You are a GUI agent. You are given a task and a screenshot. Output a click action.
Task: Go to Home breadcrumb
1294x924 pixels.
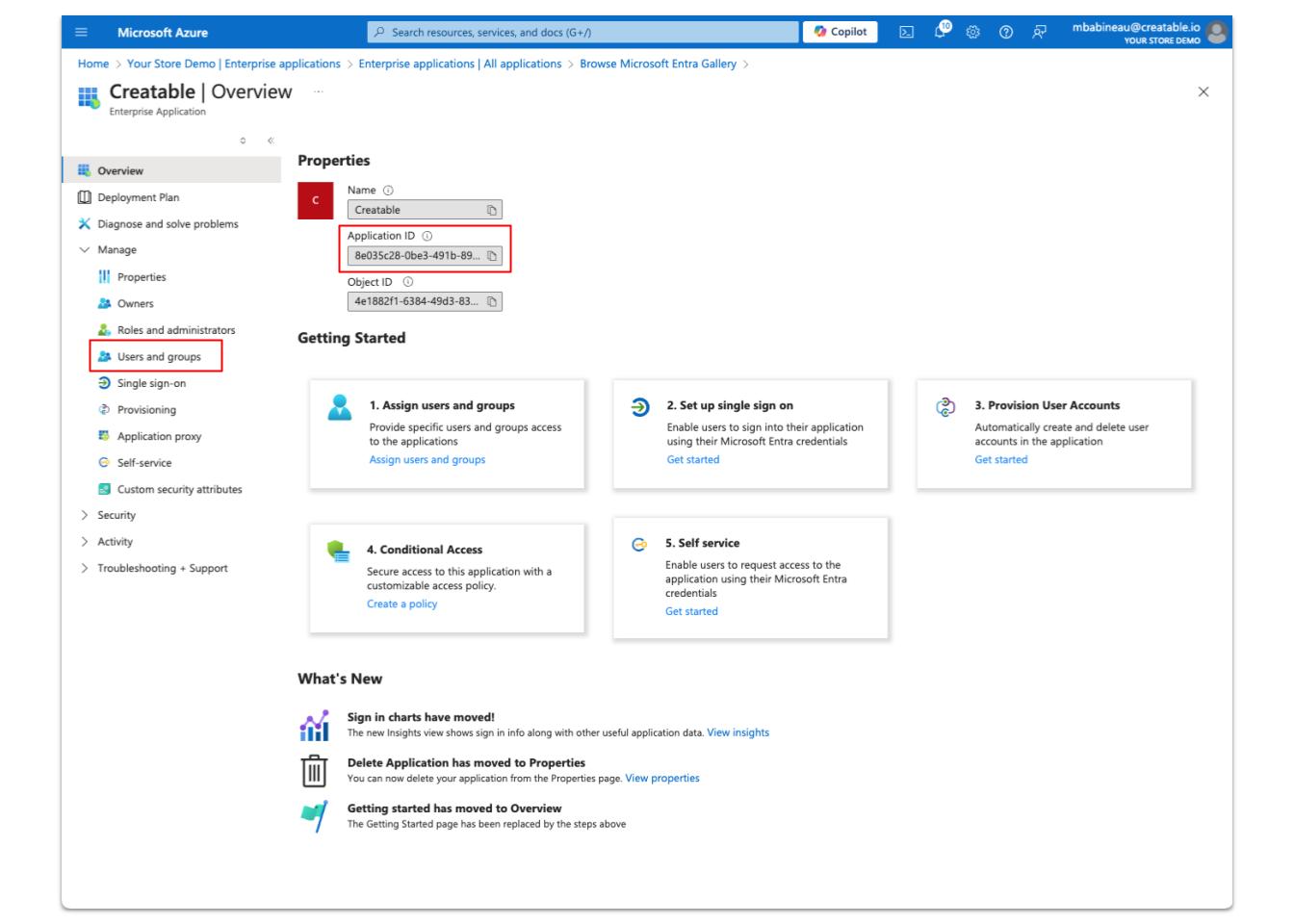point(93,64)
